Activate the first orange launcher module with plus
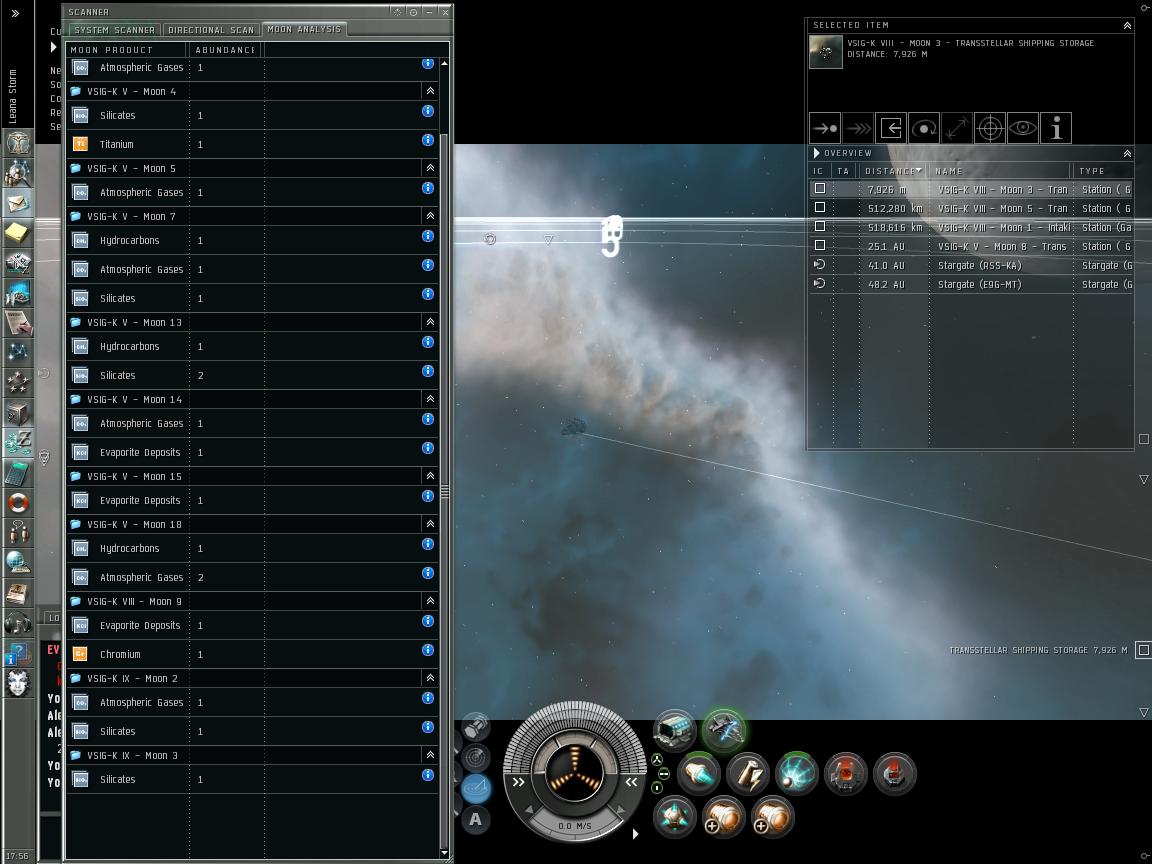 click(x=724, y=818)
